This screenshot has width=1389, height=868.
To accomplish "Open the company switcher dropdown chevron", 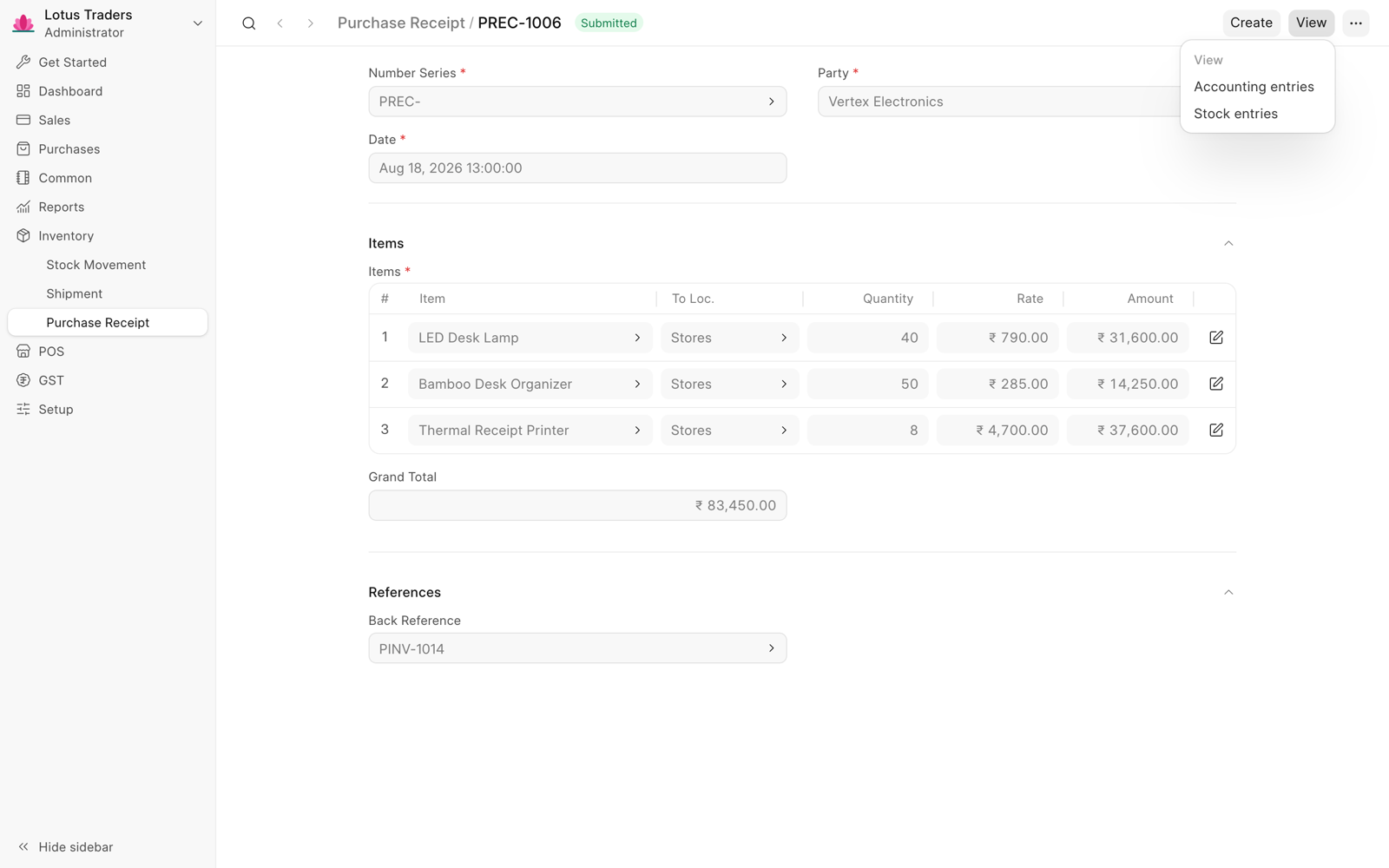I will (198, 23).
